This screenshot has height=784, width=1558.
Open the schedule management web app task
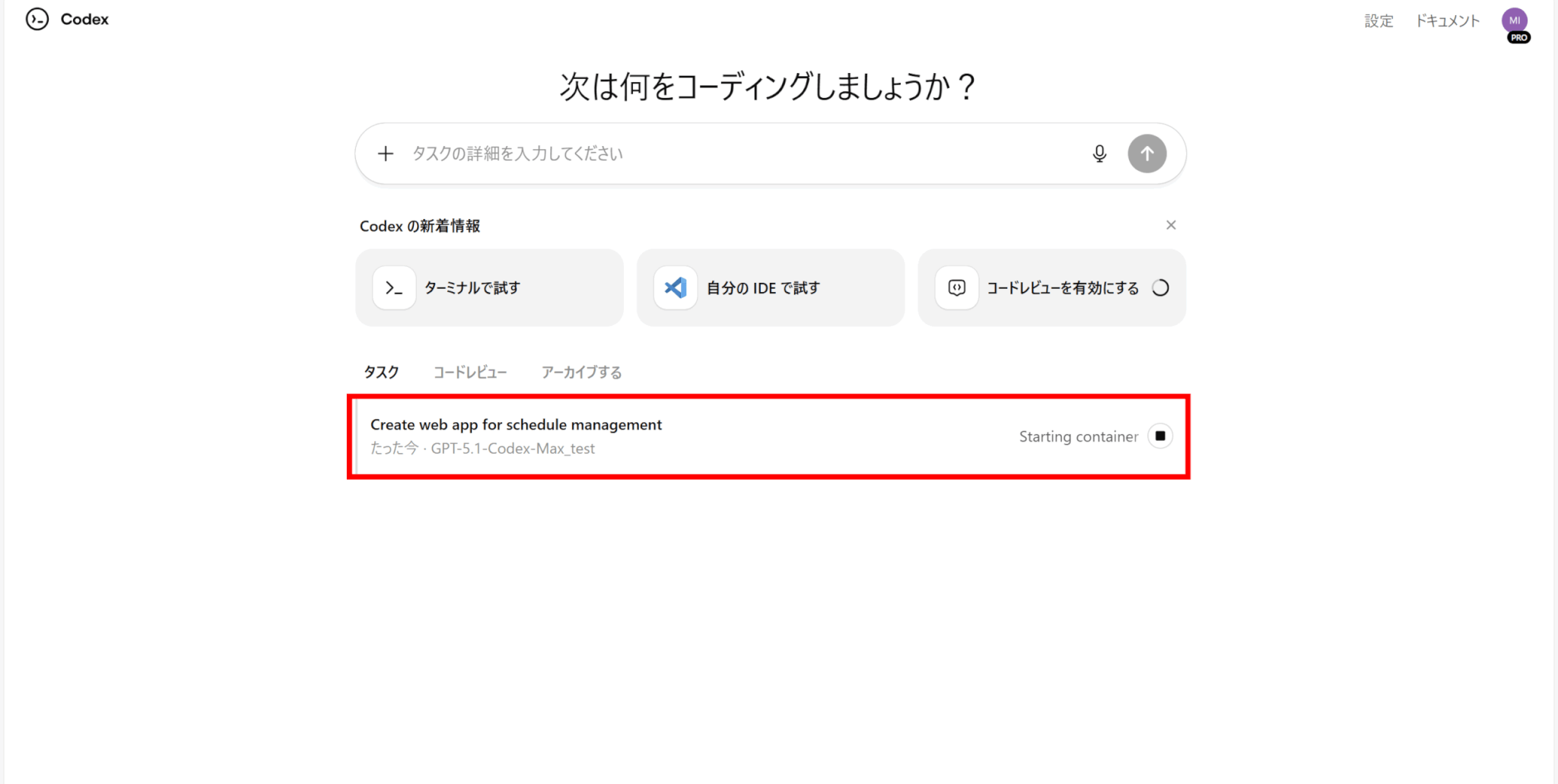tap(516, 425)
